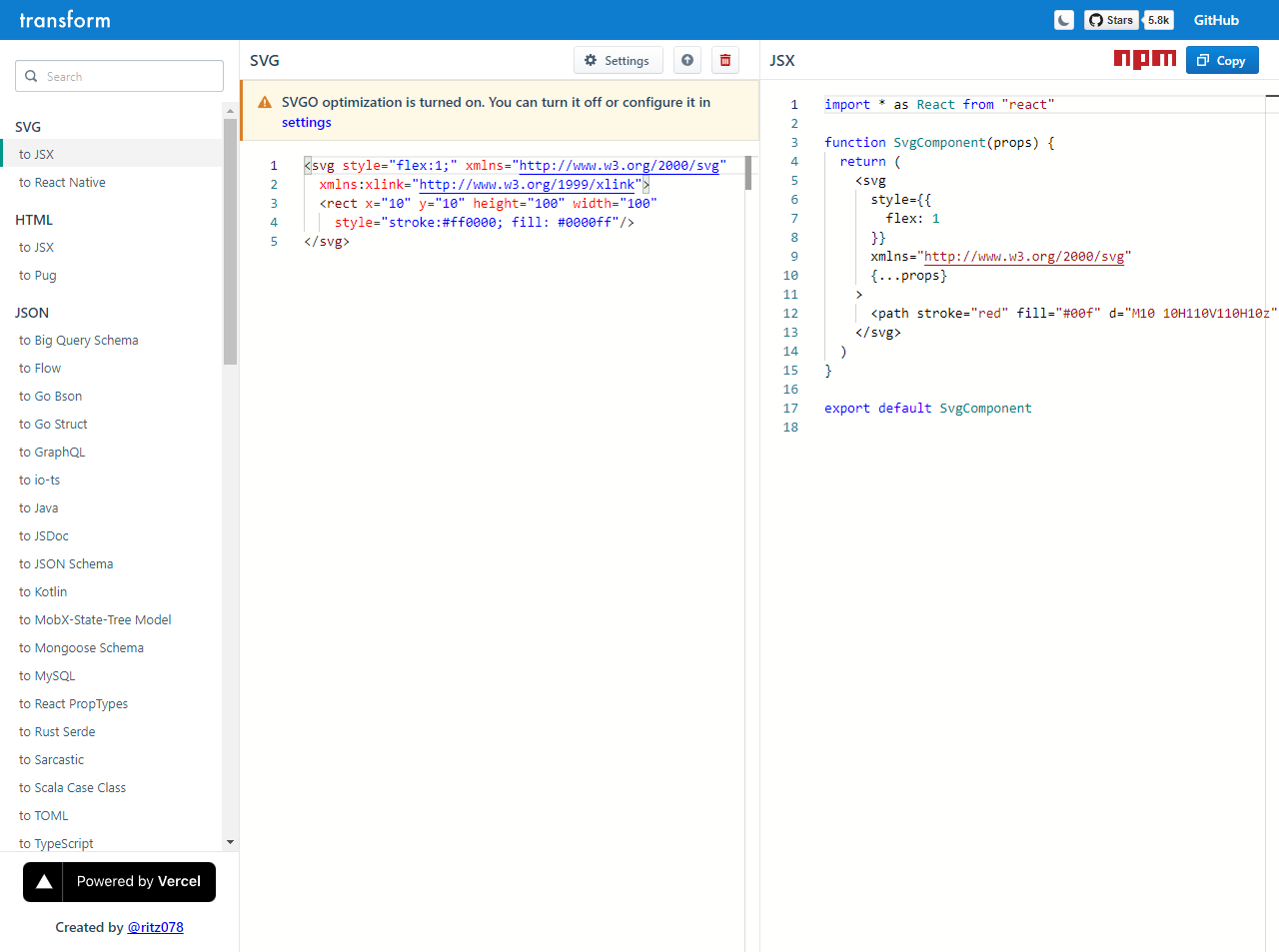Click the Vercel triangle logo
This screenshot has width=1279, height=952.
click(44, 882)
